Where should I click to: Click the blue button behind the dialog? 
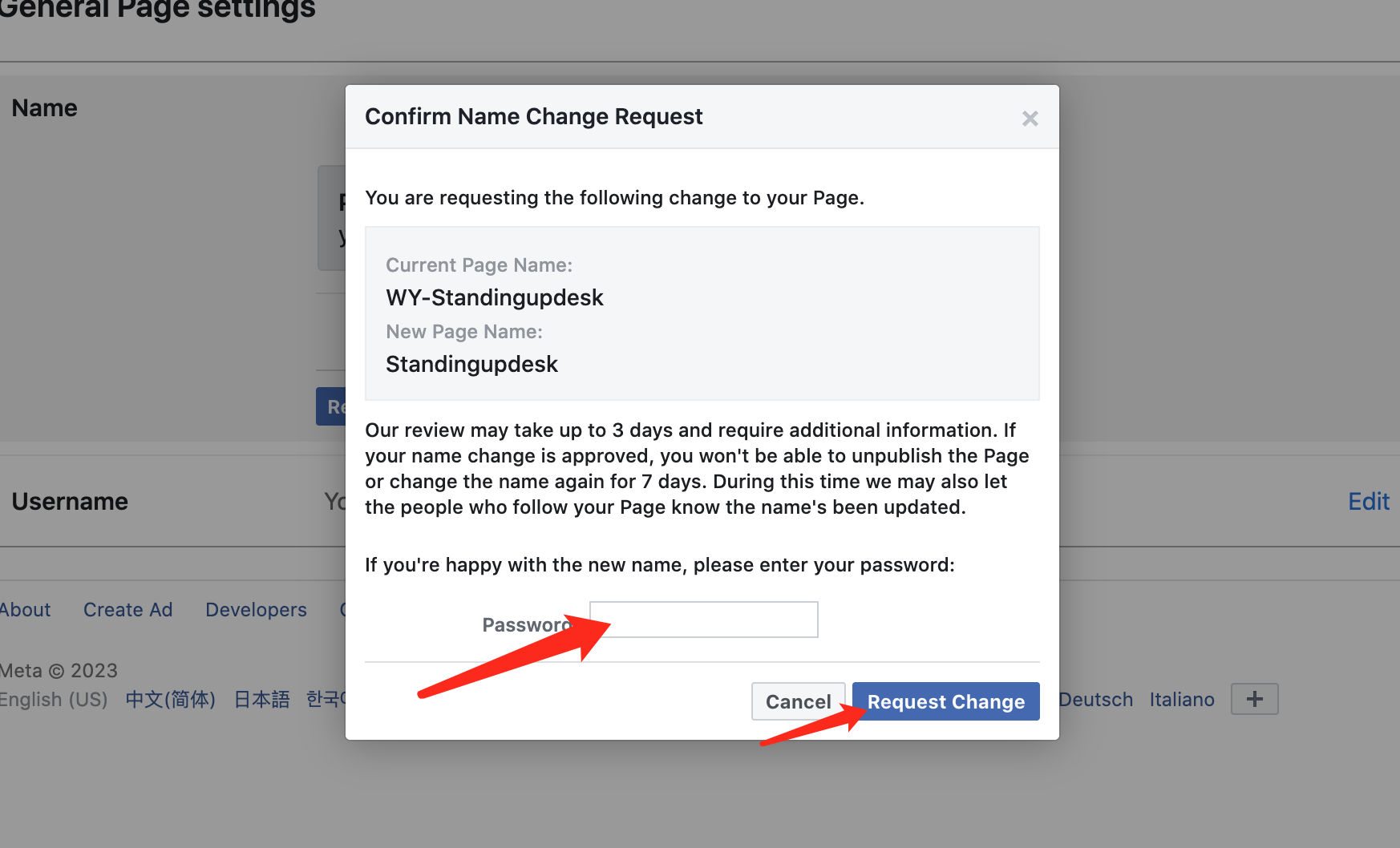331,406
